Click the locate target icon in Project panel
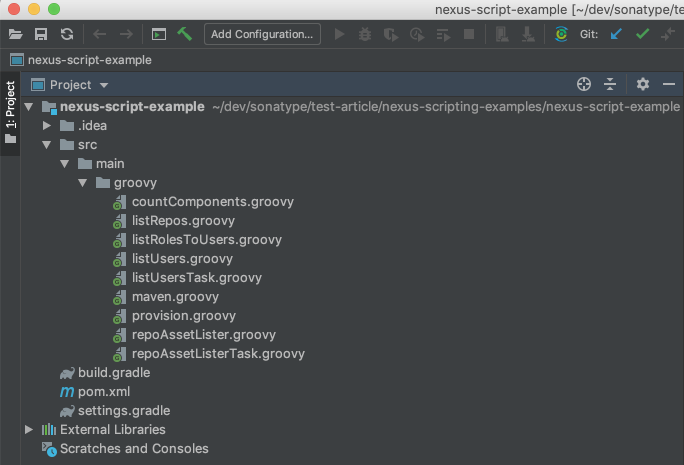The height and width of the screenshot is (465, 684). point(585,85)
